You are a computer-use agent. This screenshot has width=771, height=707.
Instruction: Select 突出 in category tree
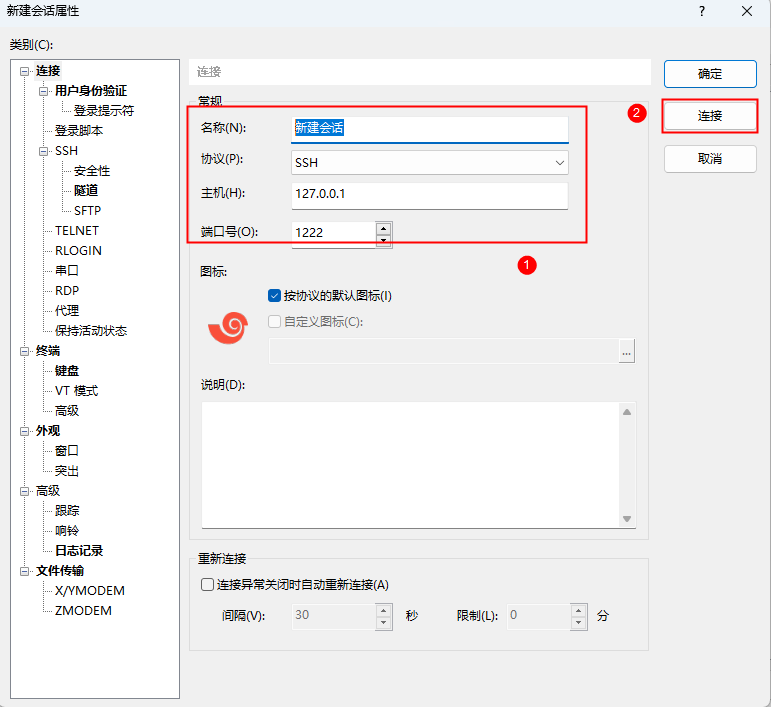coord(67,471)
